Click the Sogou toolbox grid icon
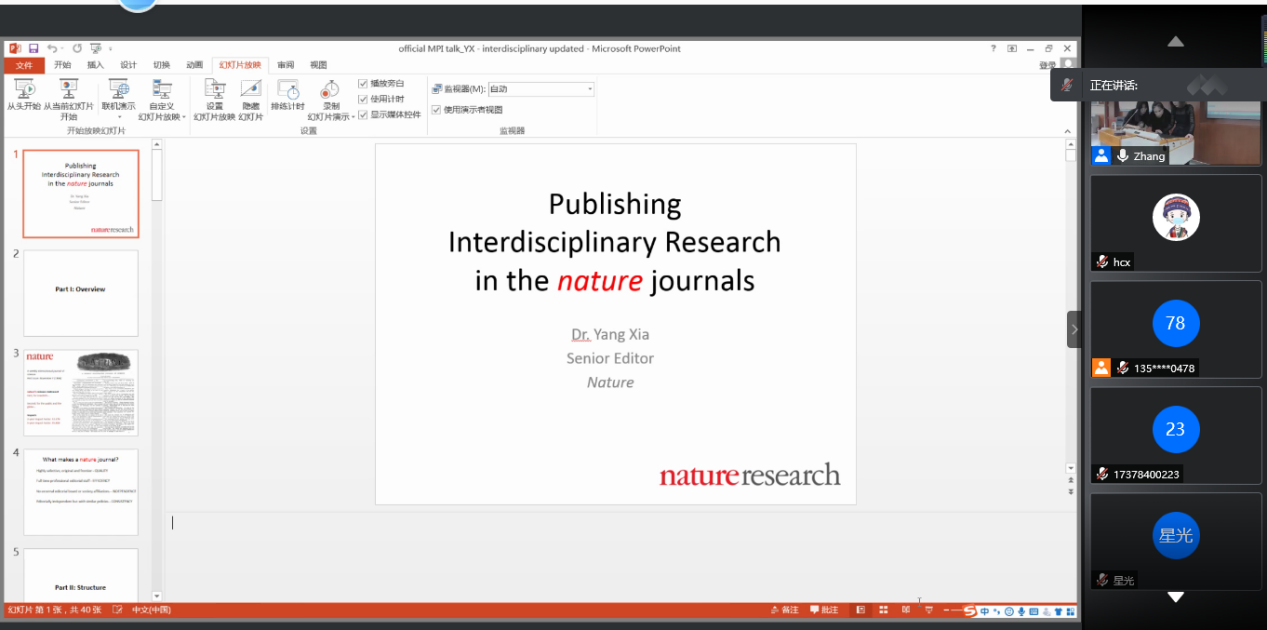 click(1071, 611)
